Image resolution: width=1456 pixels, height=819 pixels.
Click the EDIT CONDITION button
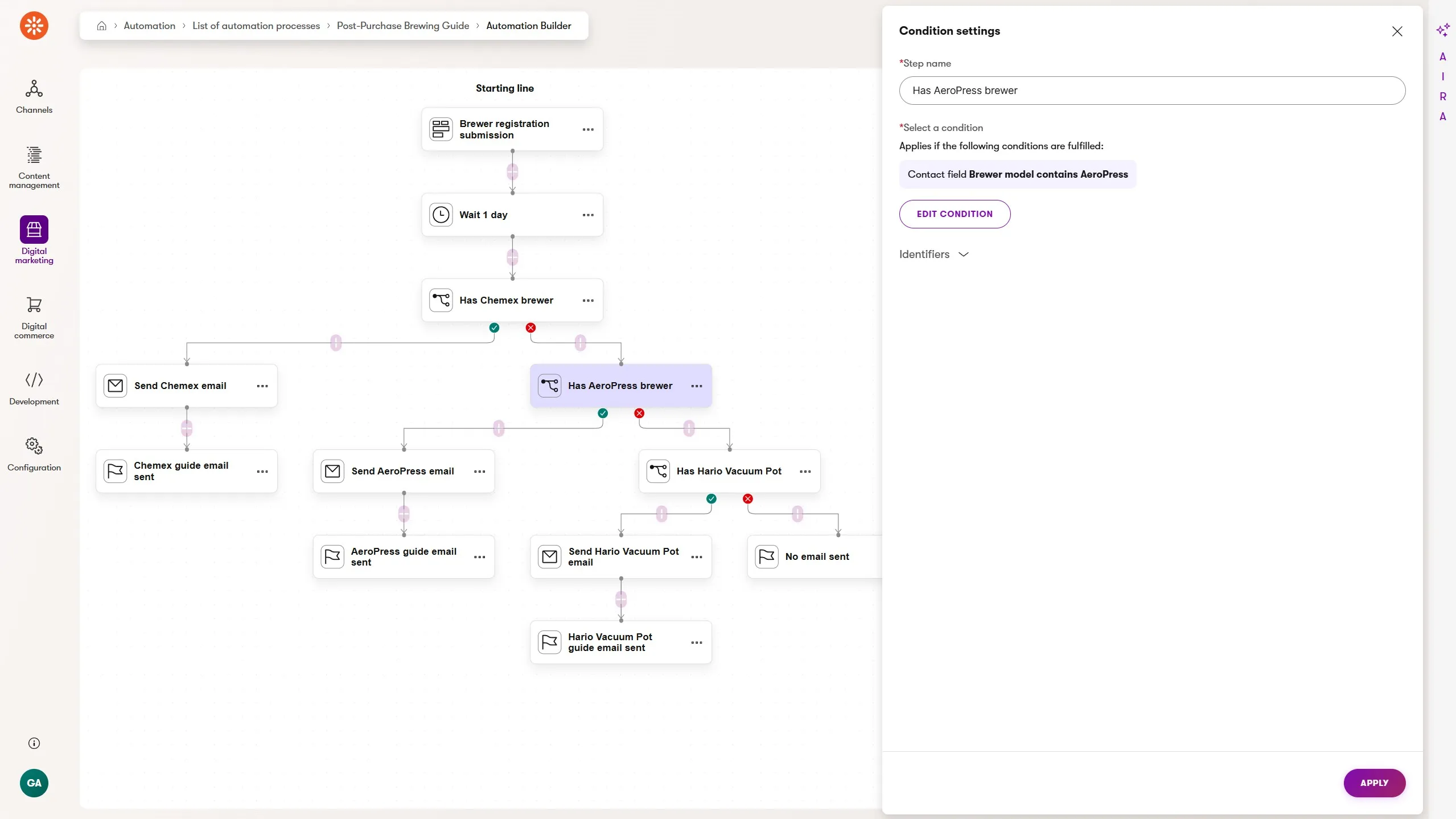pyautogui.click(x=955, y=214)
